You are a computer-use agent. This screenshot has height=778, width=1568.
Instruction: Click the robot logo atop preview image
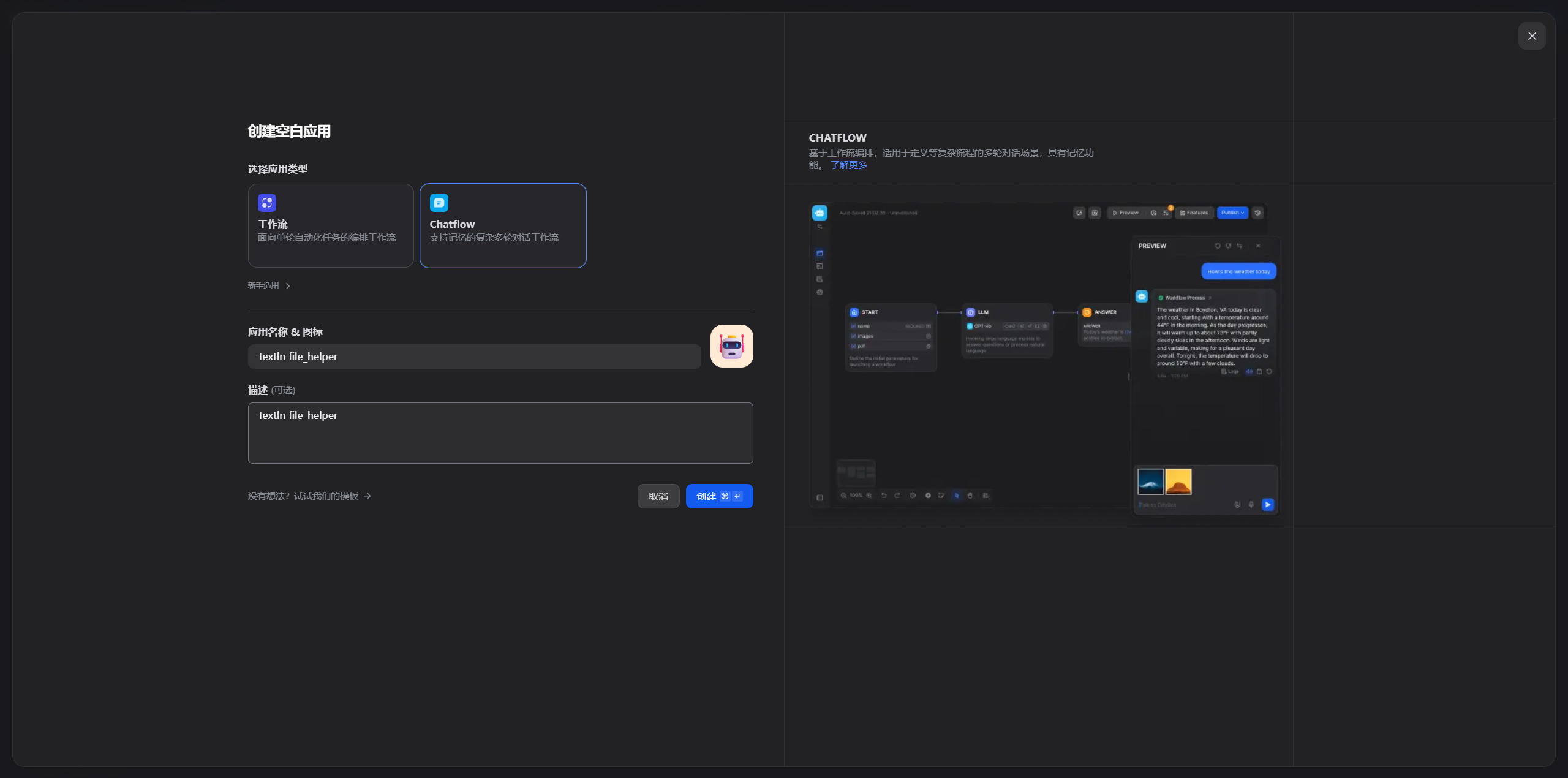pos(820,213)
